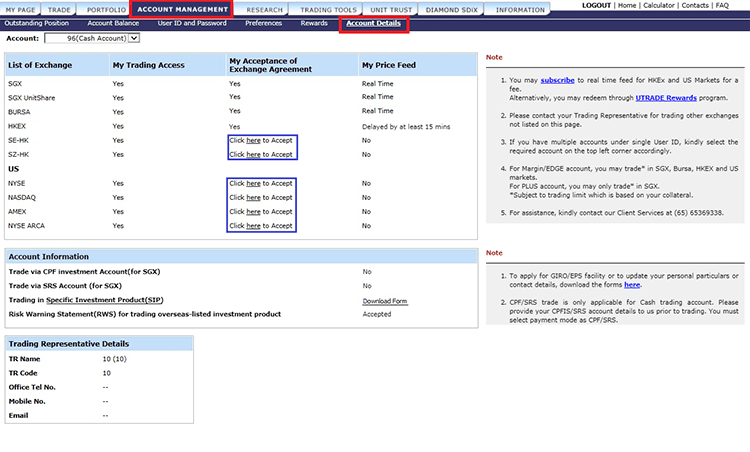Click 'Trade via CPF investment Account(for SGX)'
Screen dimensions: 750x452
(84, 272)
